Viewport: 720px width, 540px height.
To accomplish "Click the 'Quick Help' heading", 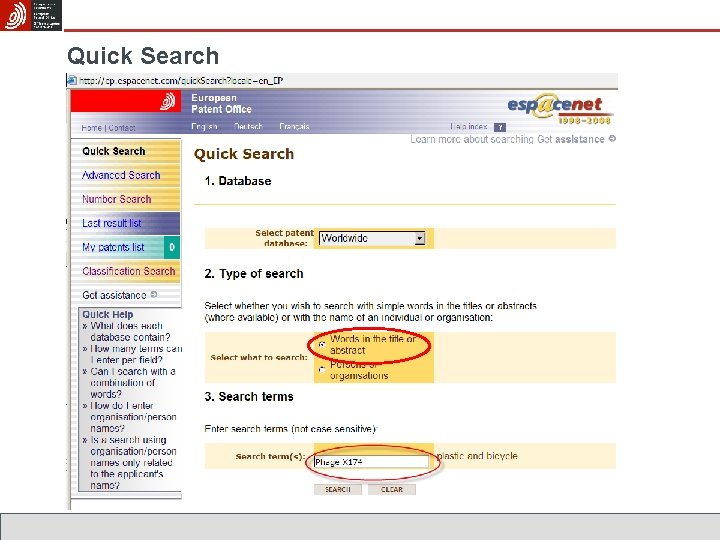I will [x=107, y=315].
